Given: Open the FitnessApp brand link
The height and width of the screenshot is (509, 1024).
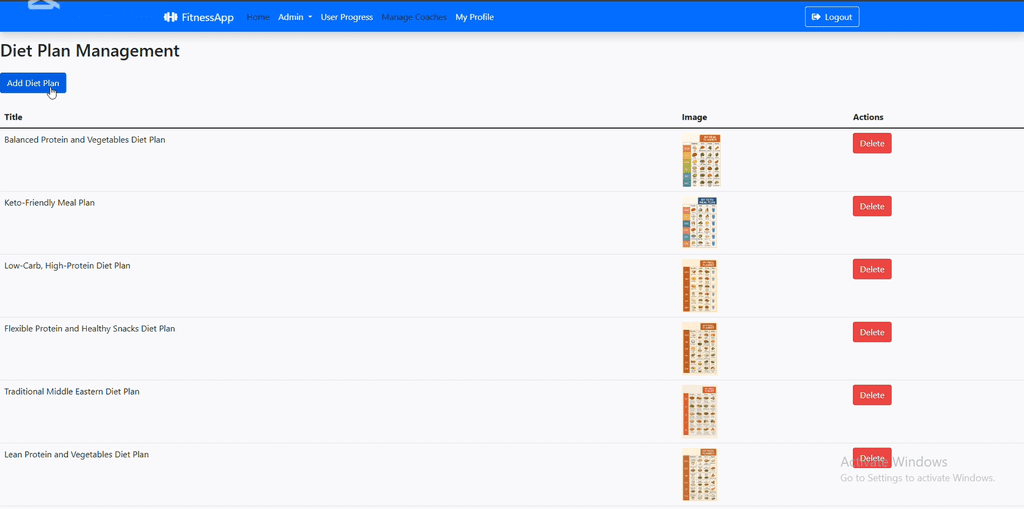Looking at the screenshot, I should click(x=199, y=17).
